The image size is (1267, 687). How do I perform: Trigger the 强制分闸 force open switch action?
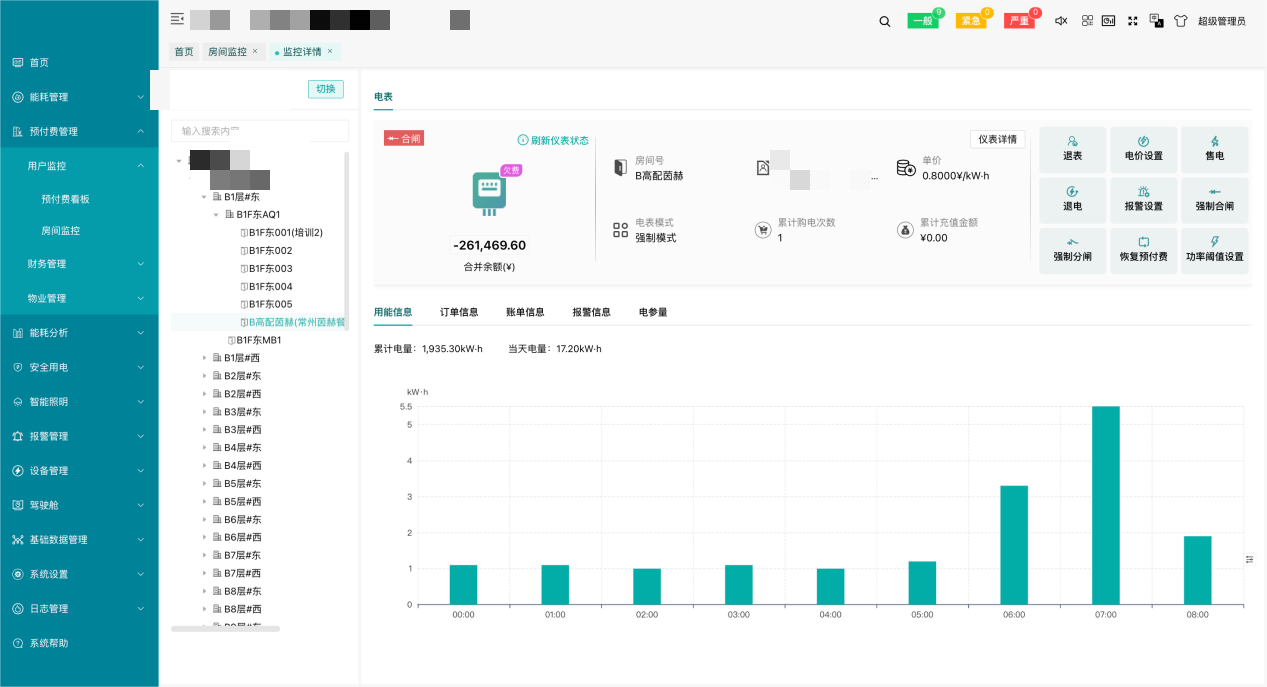click(x=1072, y=250)
